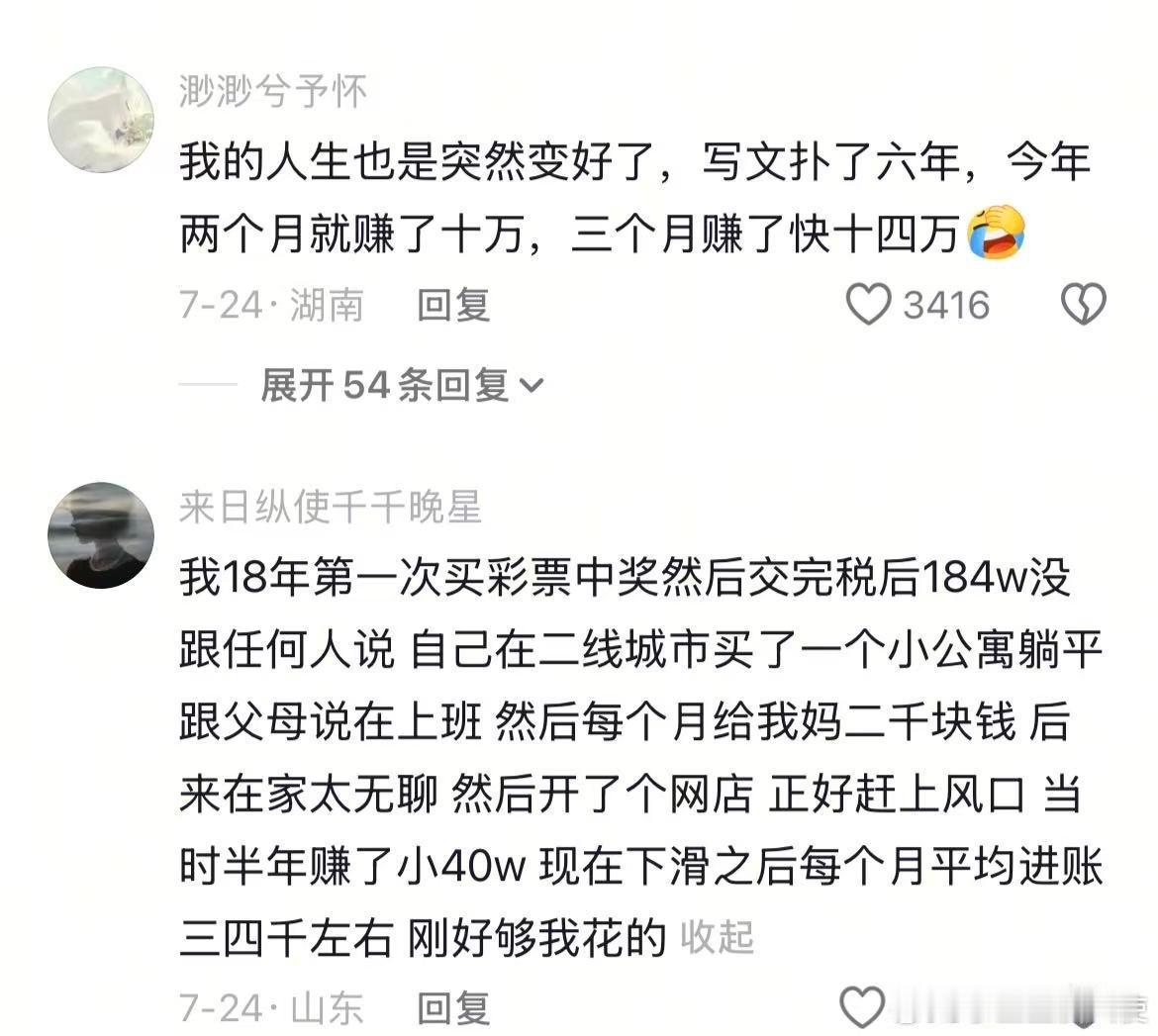The width and height of the screenshot is (1158, 1036).
Task: Open 来日纵使千千晚星's profile avatar
Action: point(101,535)
